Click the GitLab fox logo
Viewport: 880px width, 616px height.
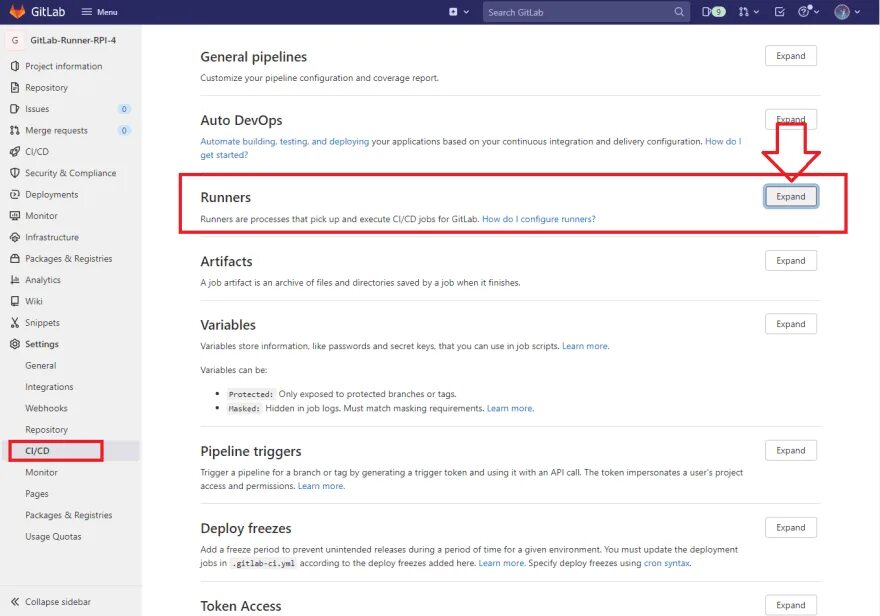17,11
